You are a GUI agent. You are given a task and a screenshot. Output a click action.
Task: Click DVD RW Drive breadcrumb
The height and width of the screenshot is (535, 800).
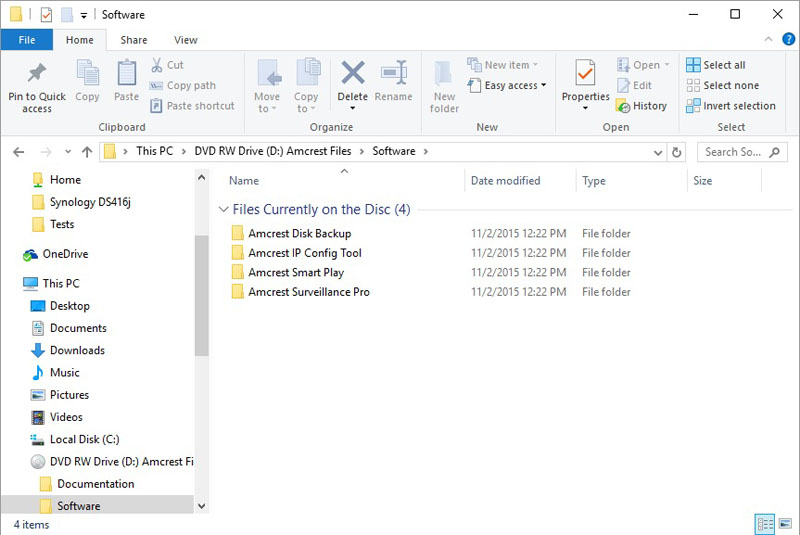point(273,151)
